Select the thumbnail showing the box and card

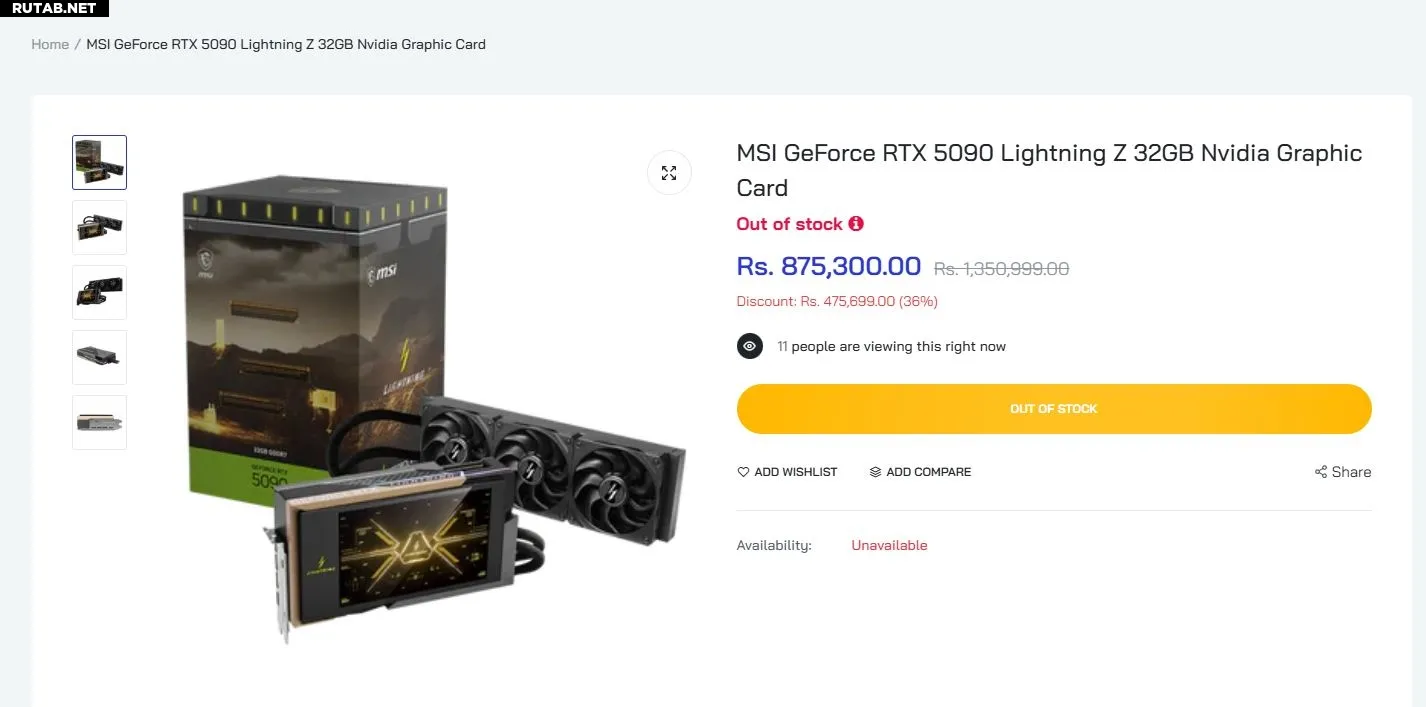tap(100, 162)
